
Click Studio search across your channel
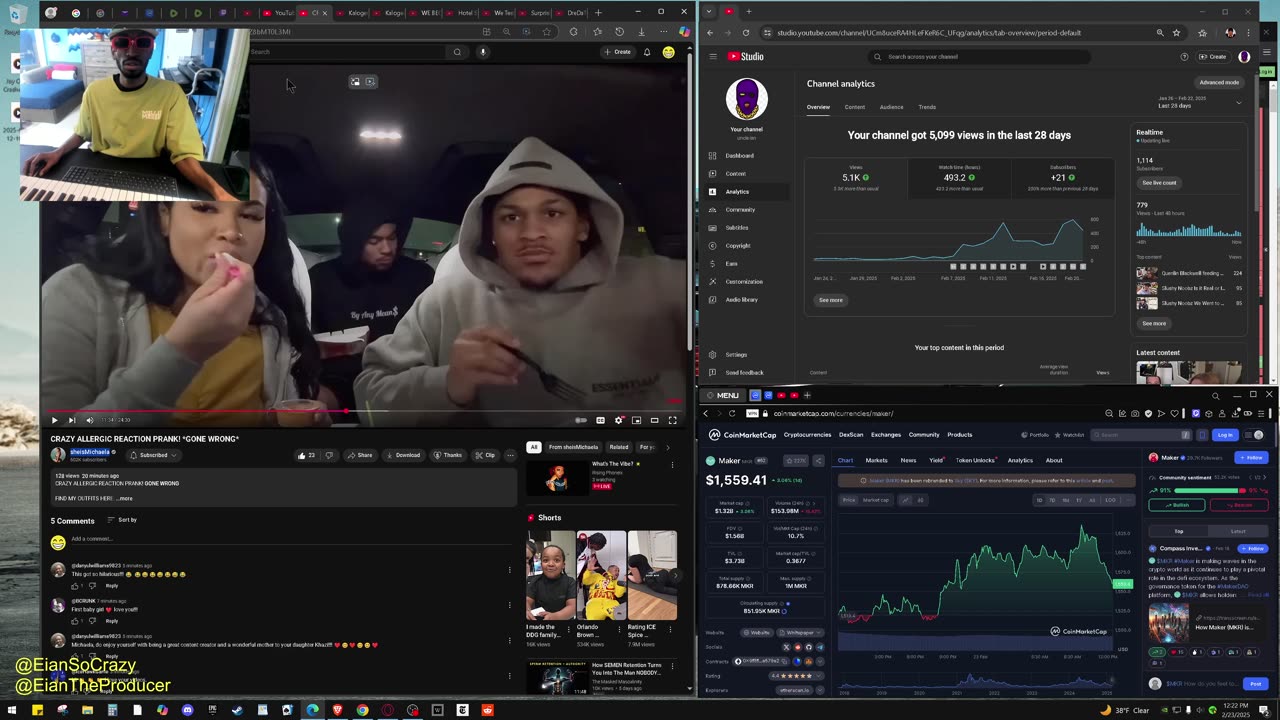(x=980, y=57)
